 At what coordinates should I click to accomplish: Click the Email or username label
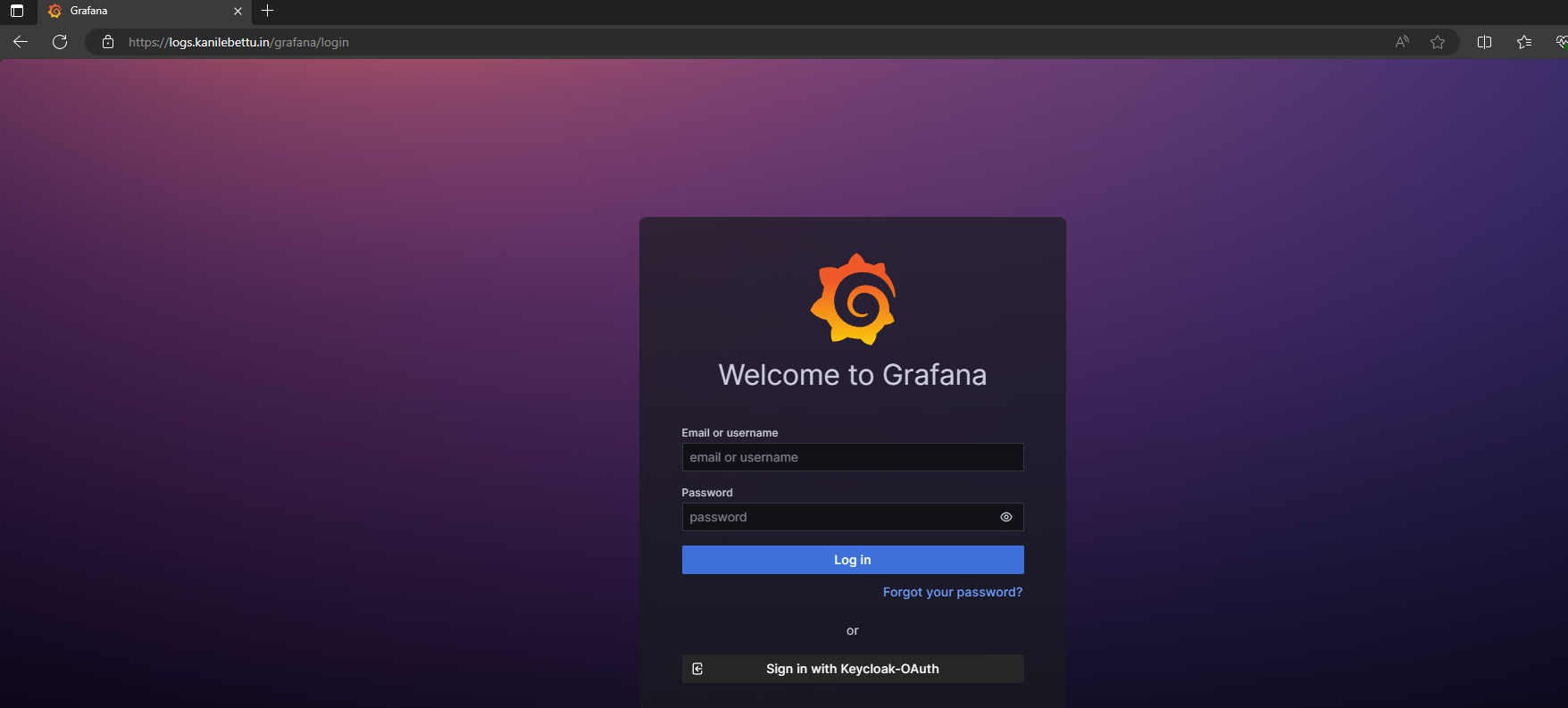730,433
